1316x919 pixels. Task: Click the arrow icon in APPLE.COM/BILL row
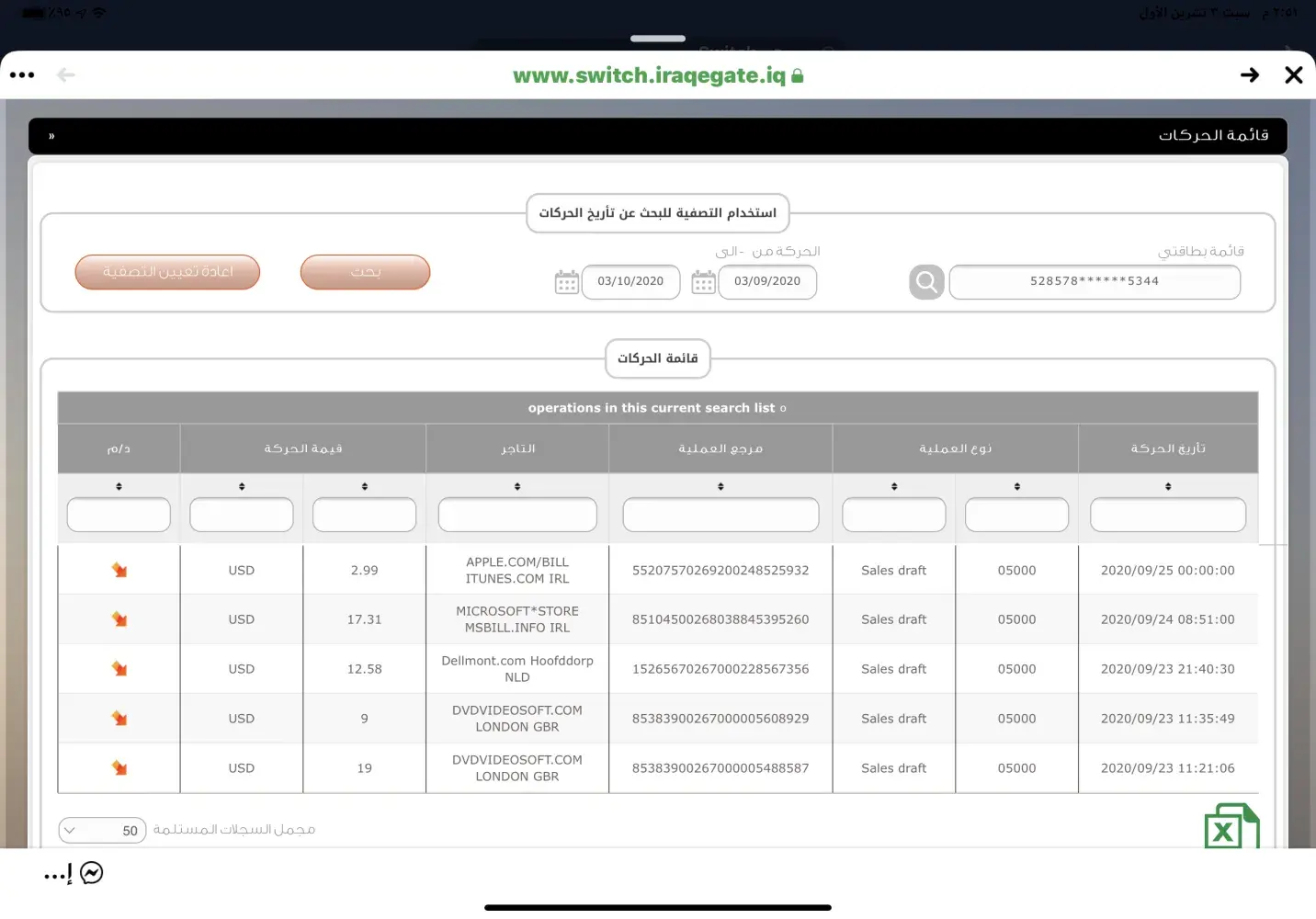pyautogui.click(x=119, y=571)
